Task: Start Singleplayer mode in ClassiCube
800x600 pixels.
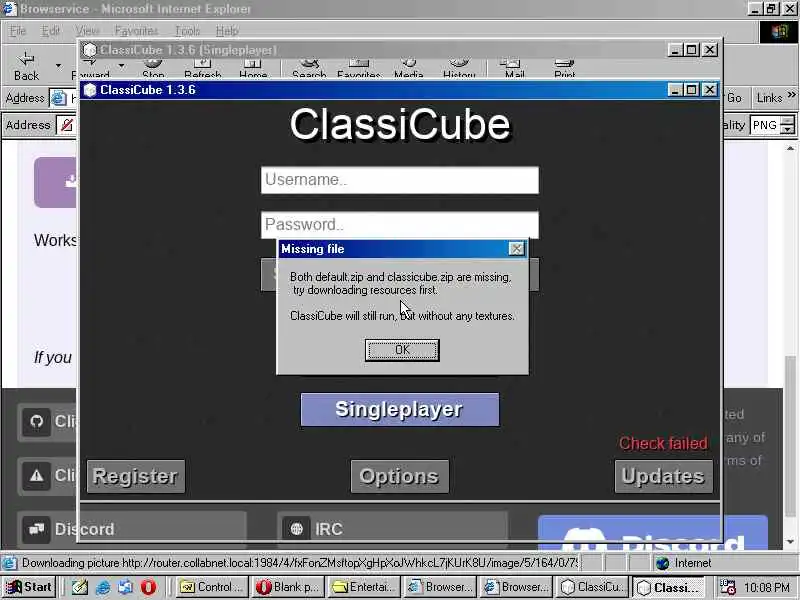Action: pos(399,409)
